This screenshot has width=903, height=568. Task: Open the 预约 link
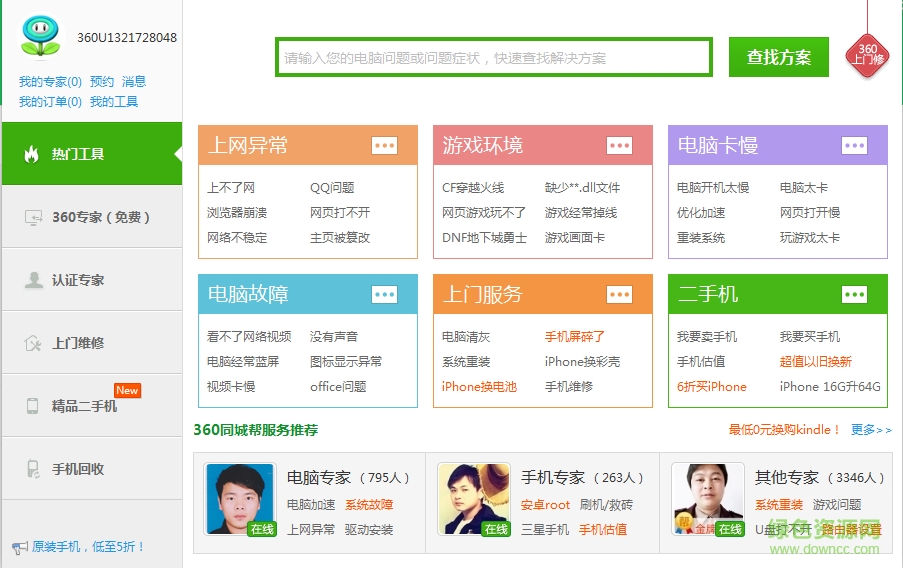(x=102, y=81)
